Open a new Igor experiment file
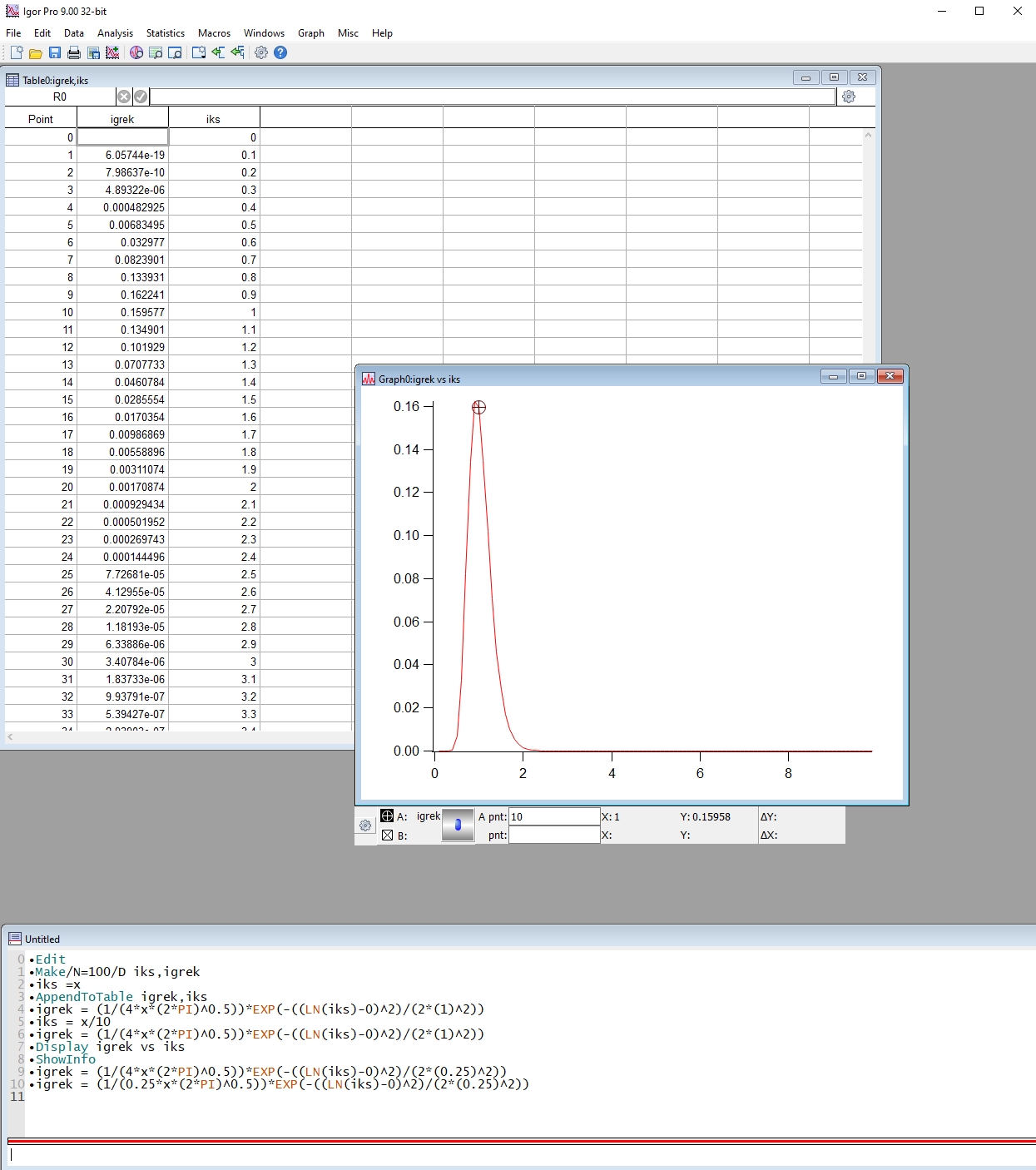This screenshot has width=1036, height=1170. coord(16,52)
